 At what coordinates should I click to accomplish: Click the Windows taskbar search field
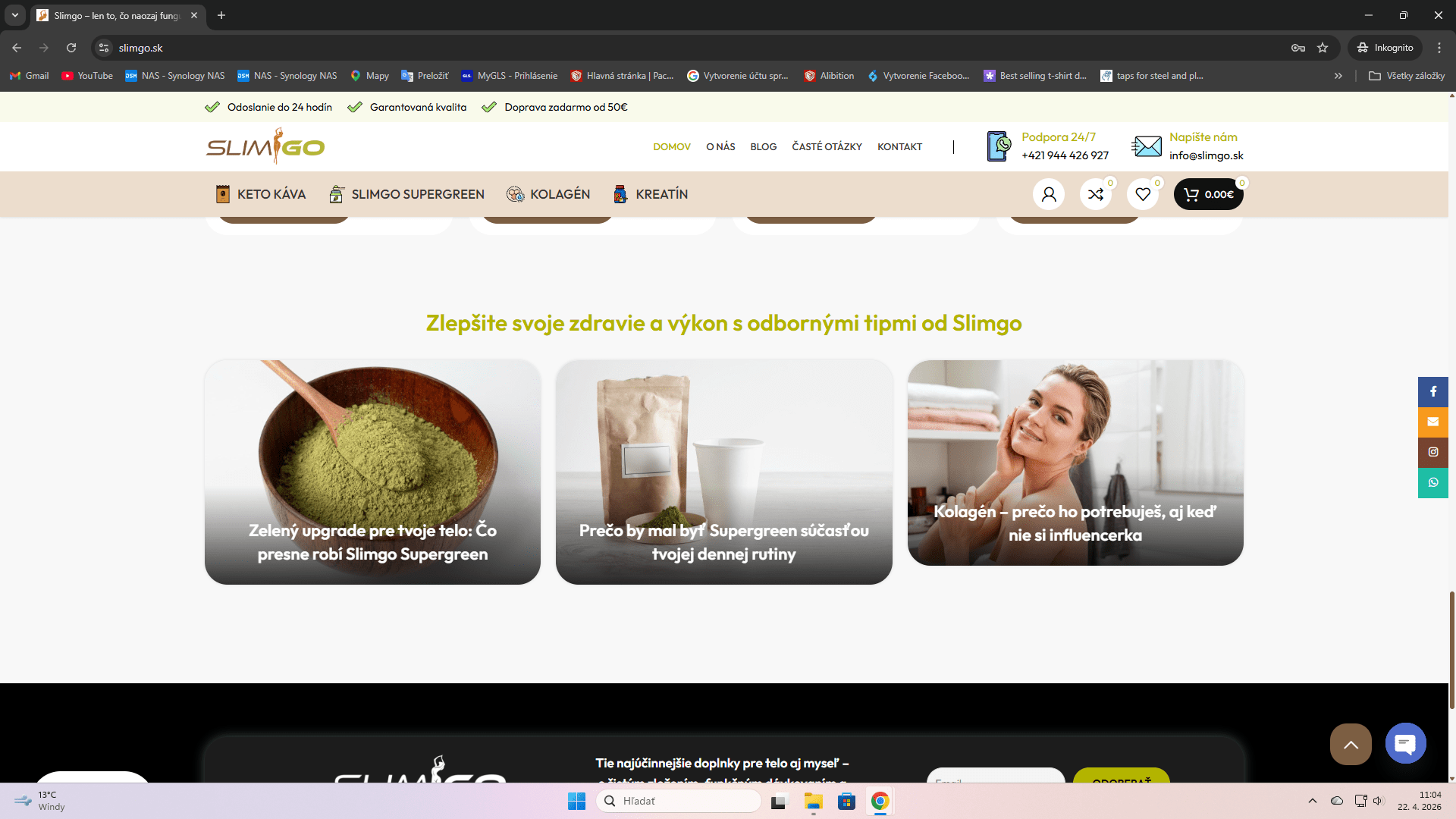click(x=679, y=801)
